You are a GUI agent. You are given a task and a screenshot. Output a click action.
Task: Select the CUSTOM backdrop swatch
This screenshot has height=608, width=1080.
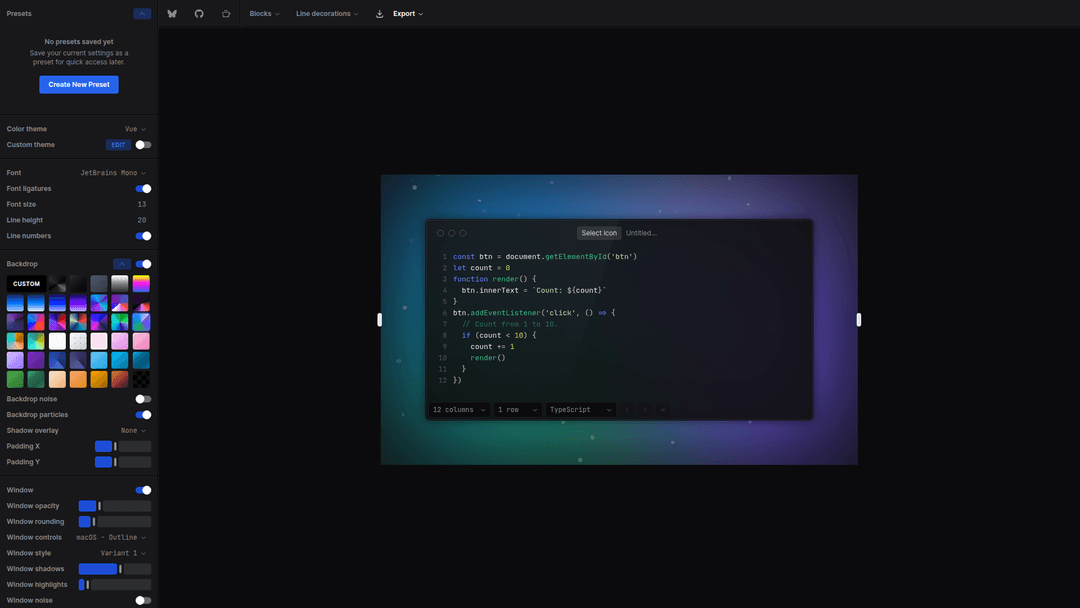click(x=26, y=284)
